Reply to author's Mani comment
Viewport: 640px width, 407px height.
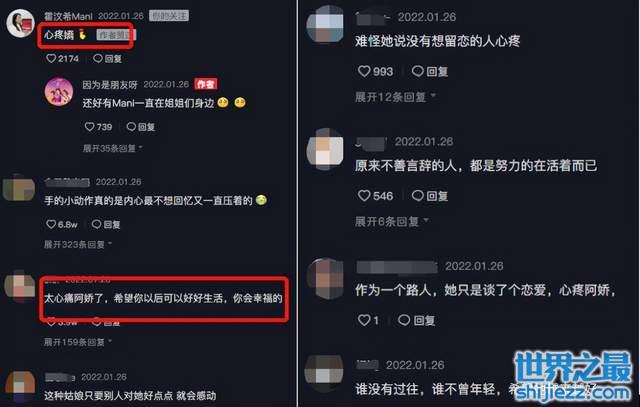tap(141, 127)
